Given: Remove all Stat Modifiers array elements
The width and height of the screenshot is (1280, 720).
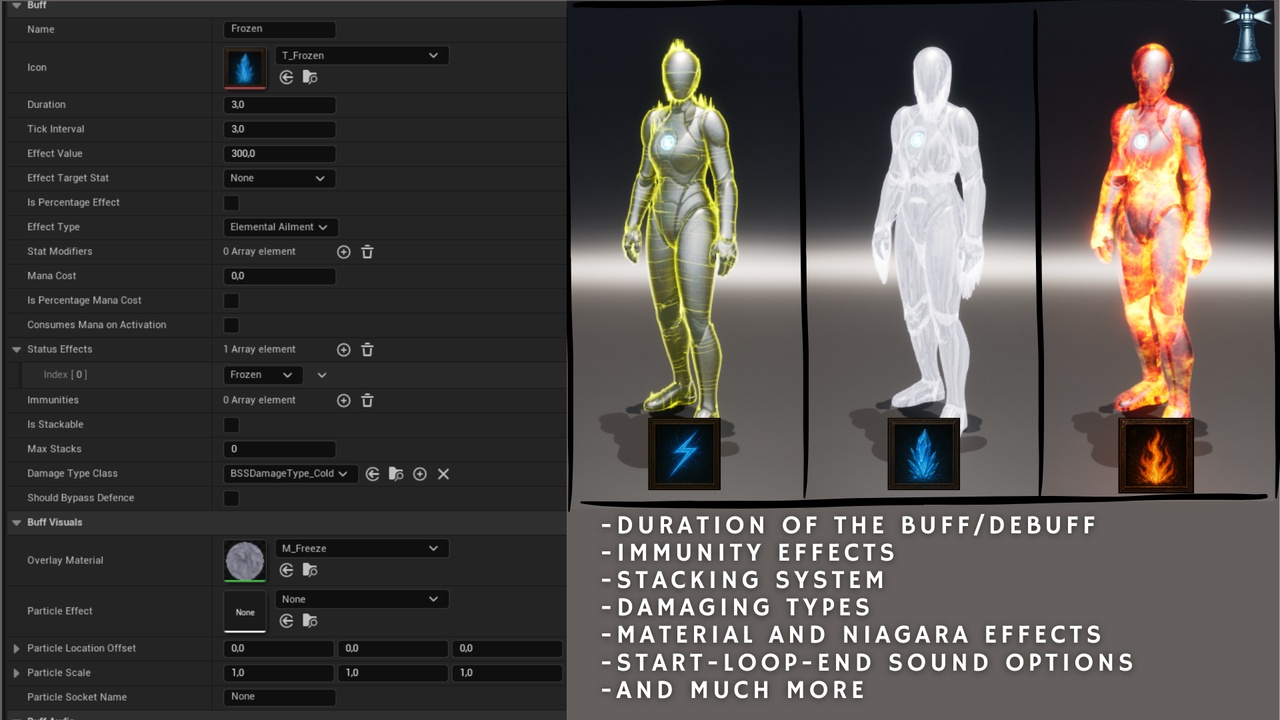Looking at the screenshot, I should click(367, 252).
